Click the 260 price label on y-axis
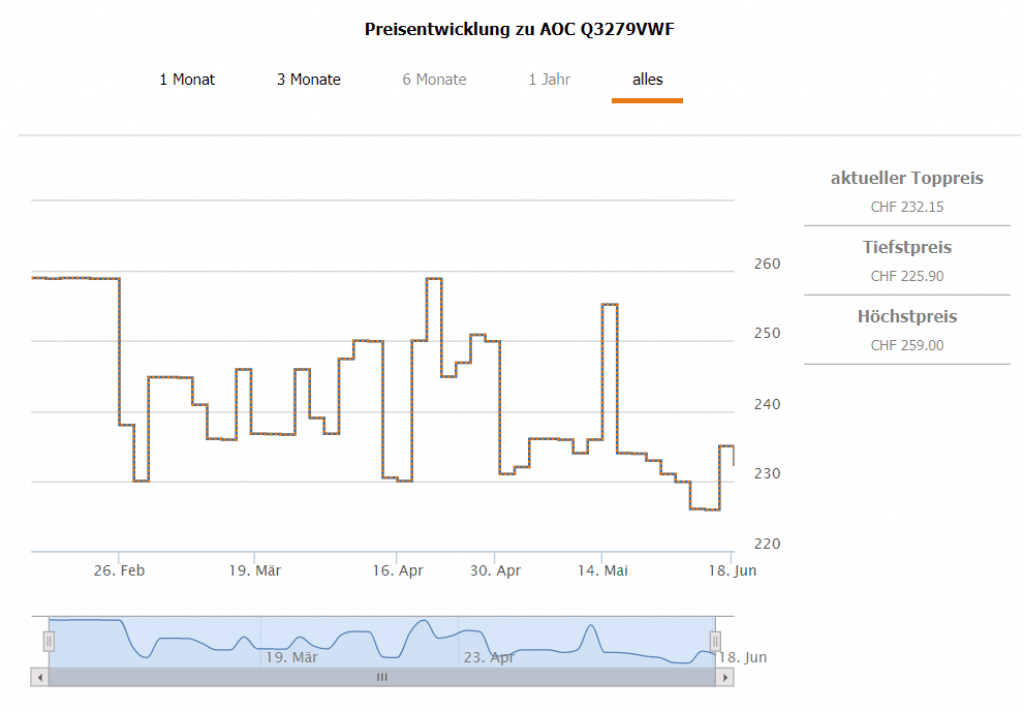The image size is (1024, 712). click(767, 264)
